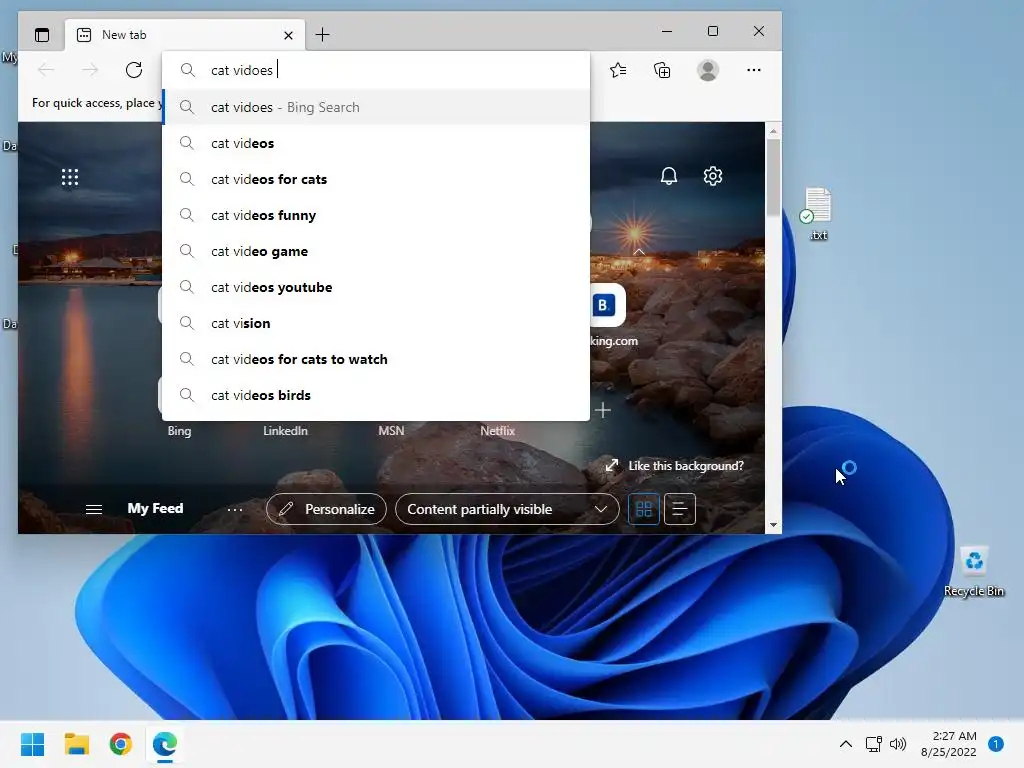1024x768 pixels.
Task: Show hidden system tray icons
Action: [x=845, y=744]
